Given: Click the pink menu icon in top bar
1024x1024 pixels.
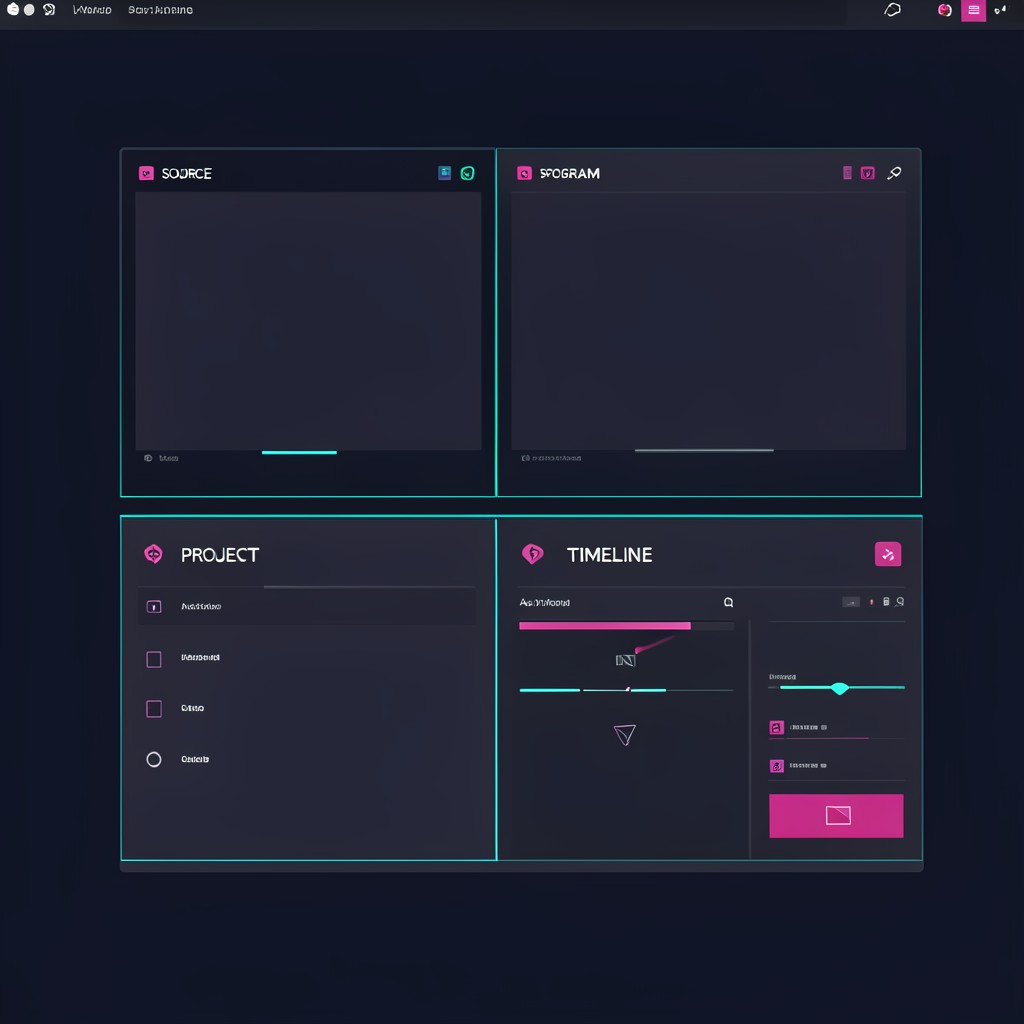Looking at the screenshot, I should tap(973, 10).
